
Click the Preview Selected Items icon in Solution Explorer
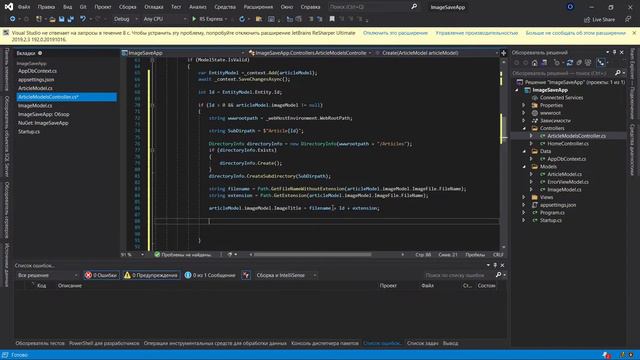point(601,63)
